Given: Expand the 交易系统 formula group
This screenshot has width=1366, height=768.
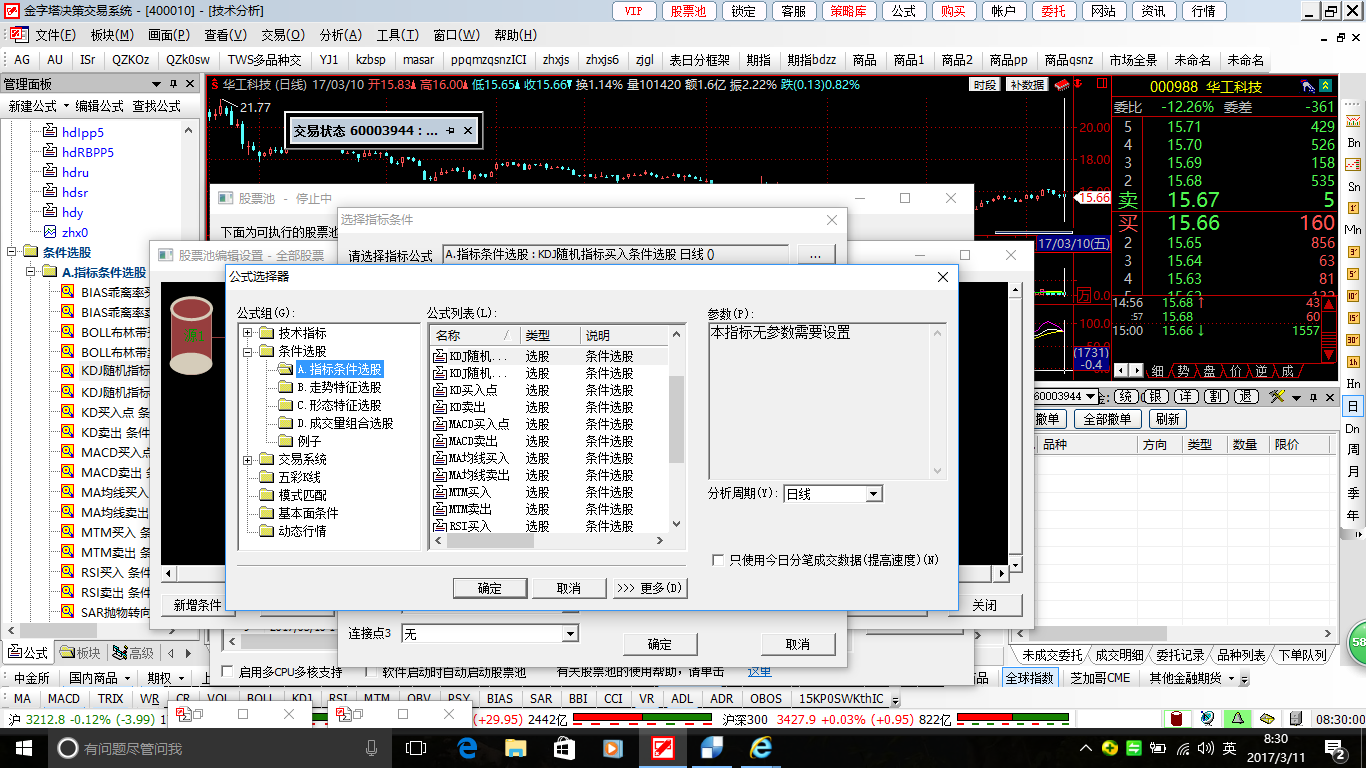Looking at the screenshot, I should (248, 459).
